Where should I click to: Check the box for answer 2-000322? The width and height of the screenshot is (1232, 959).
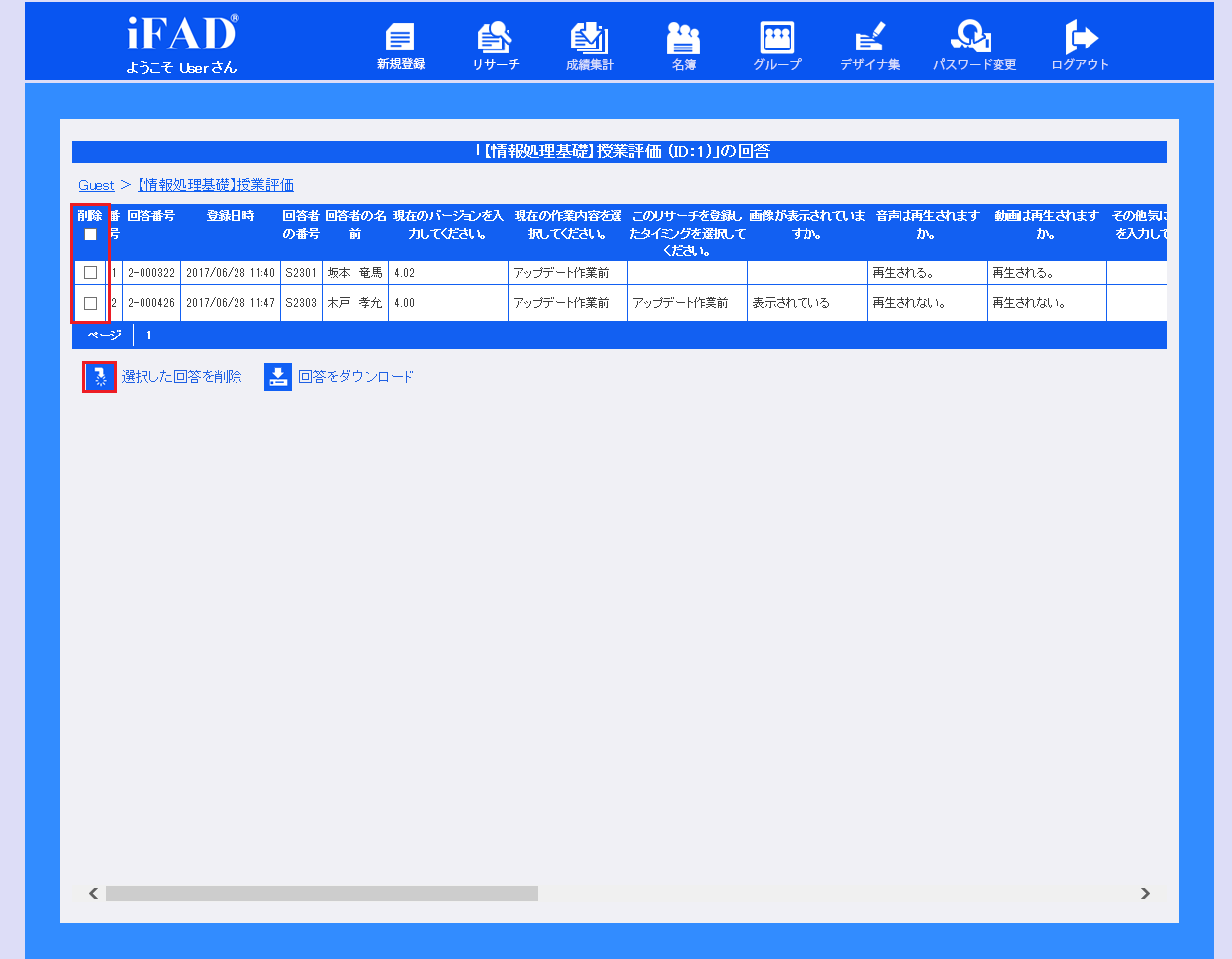[91, 272]
